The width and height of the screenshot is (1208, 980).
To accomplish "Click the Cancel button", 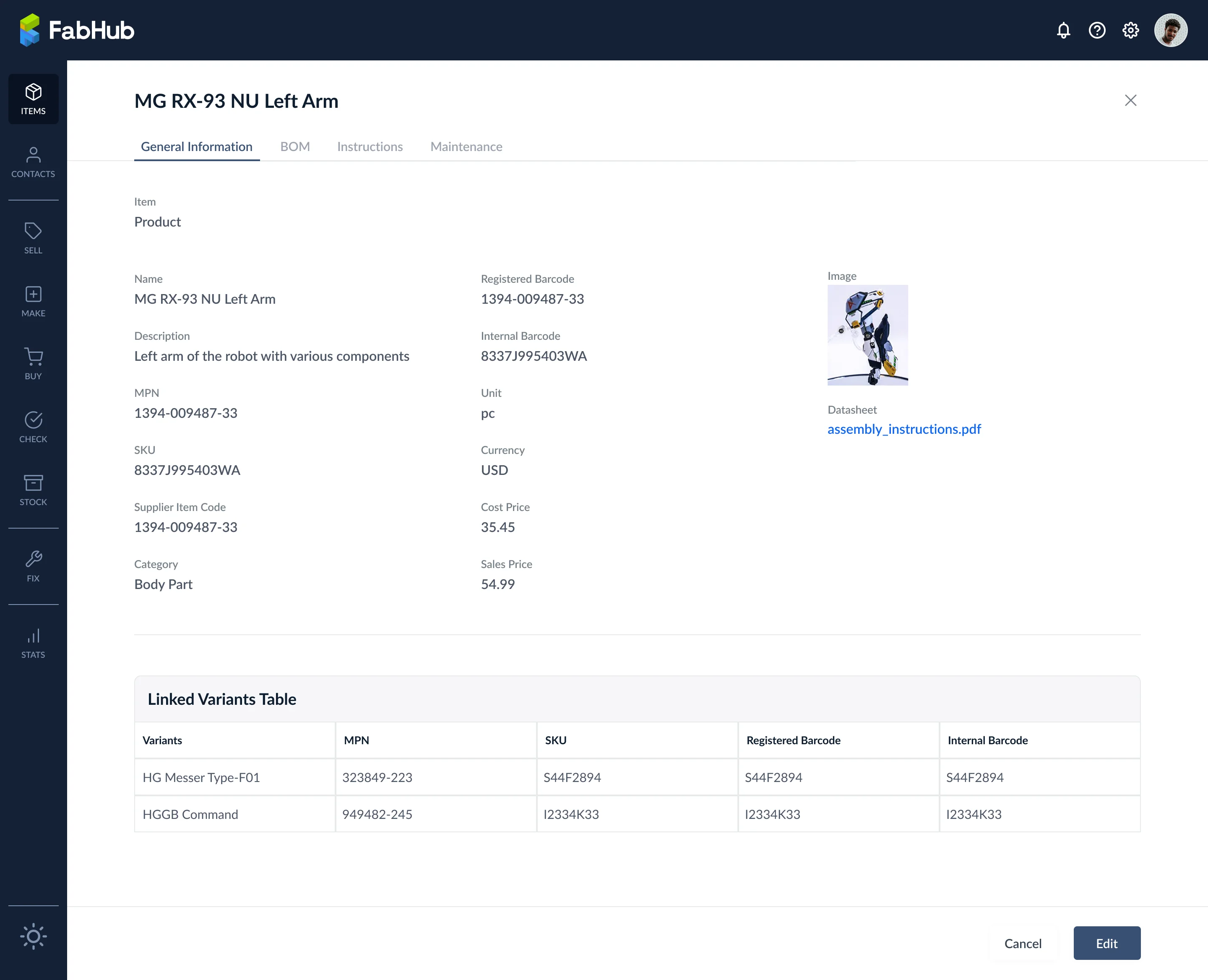I will 1023,944.
